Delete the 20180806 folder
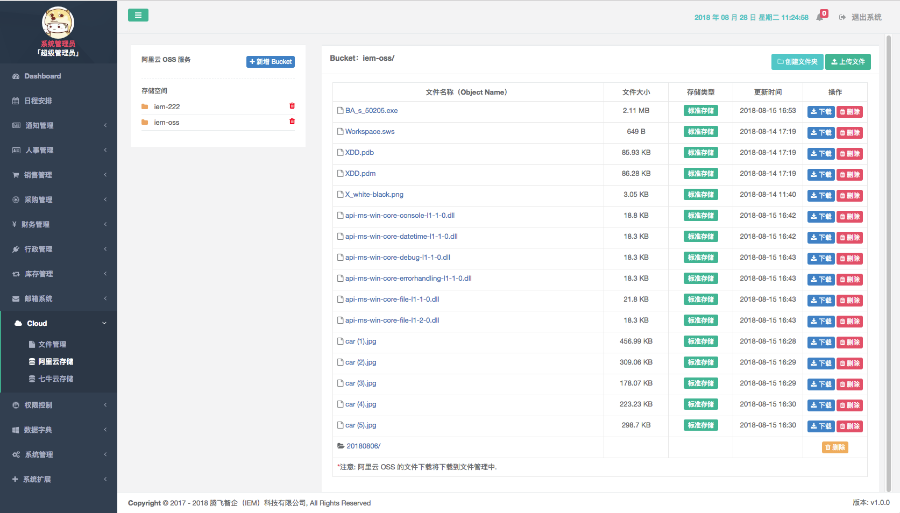 pos(835,447)
